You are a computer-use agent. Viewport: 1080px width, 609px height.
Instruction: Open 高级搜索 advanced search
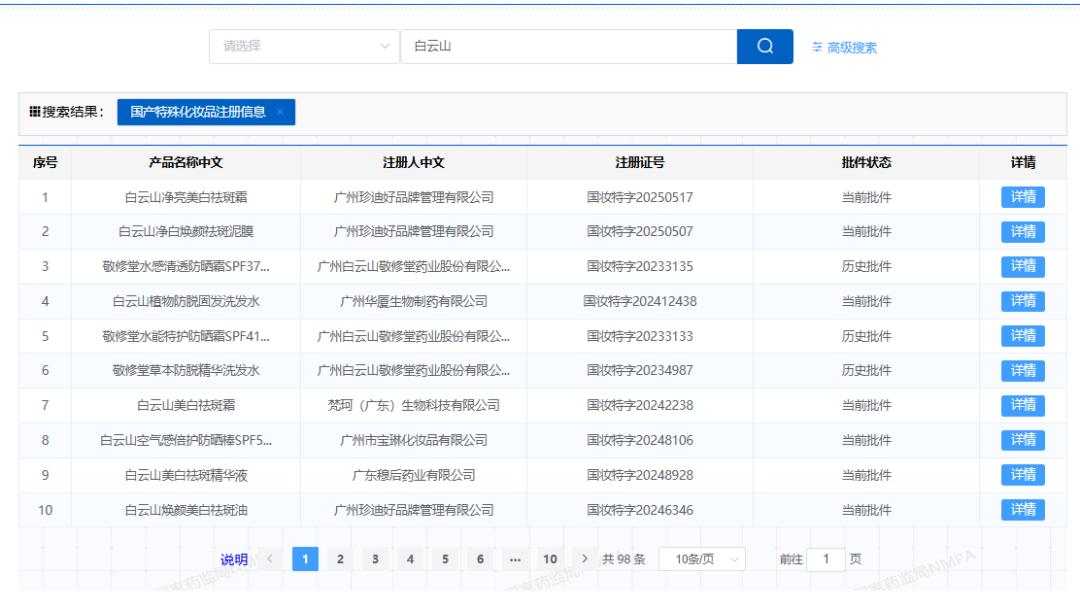pos(845,47)
